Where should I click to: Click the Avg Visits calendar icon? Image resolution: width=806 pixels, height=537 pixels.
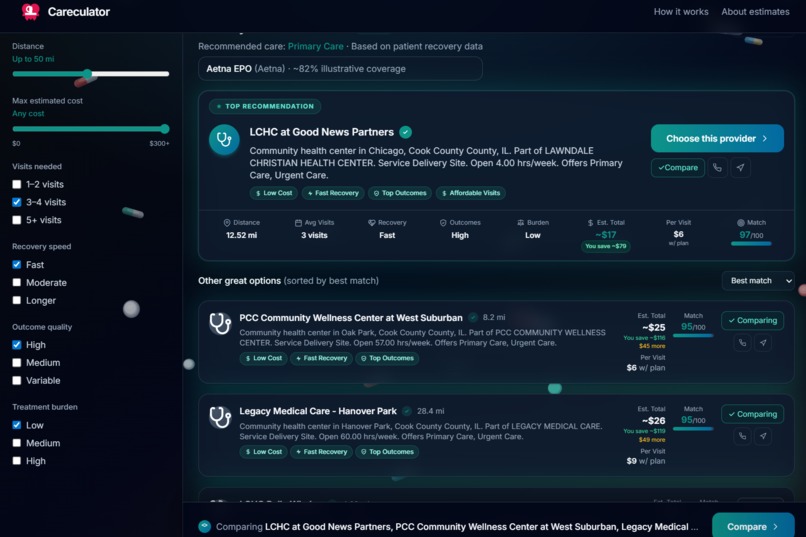pyautogui.click(x=298, y=223)
